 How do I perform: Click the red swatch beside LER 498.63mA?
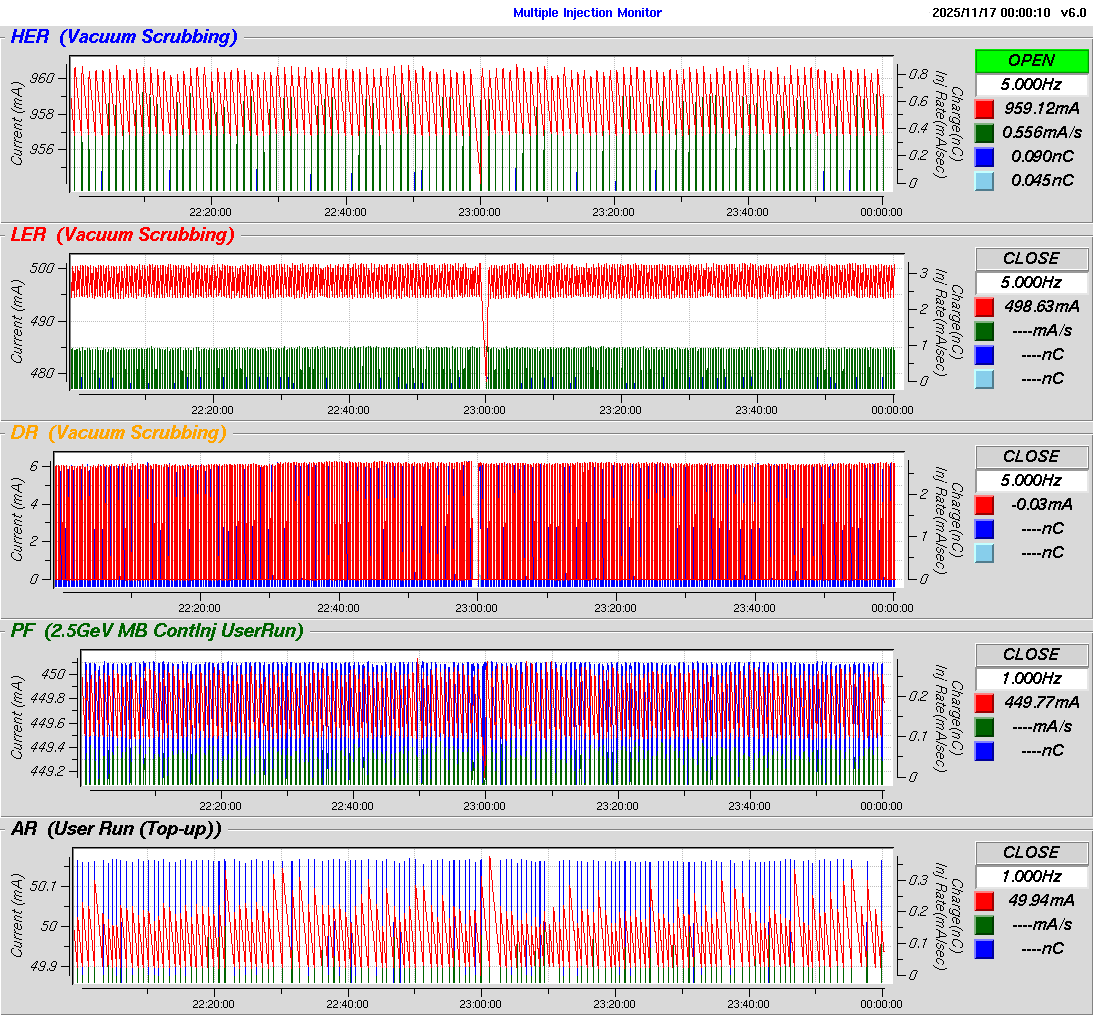pyautogui.click(x=985, y=307)
